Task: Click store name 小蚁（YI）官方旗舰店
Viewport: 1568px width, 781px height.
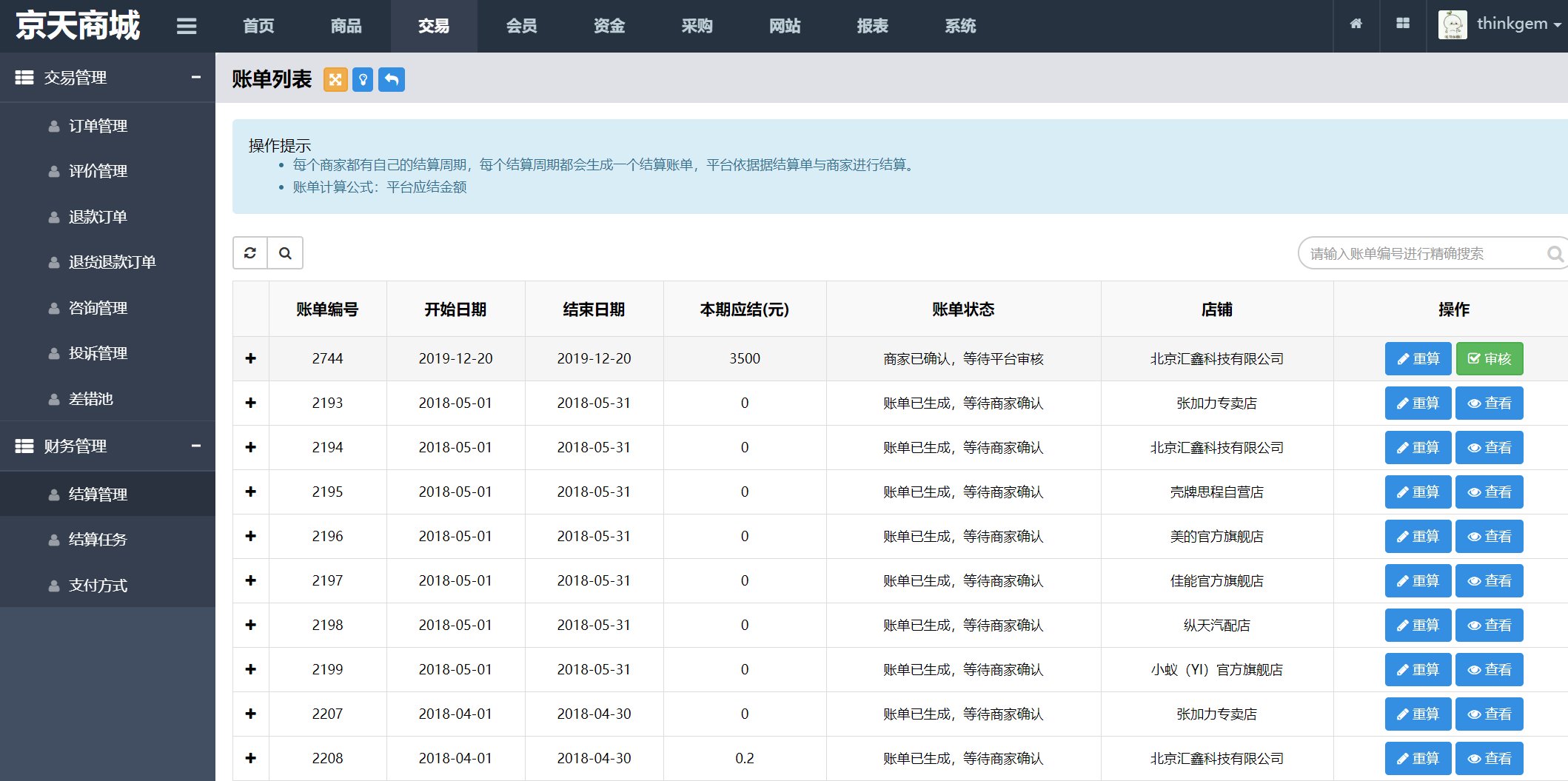Action: click(x=1217, y=669)
